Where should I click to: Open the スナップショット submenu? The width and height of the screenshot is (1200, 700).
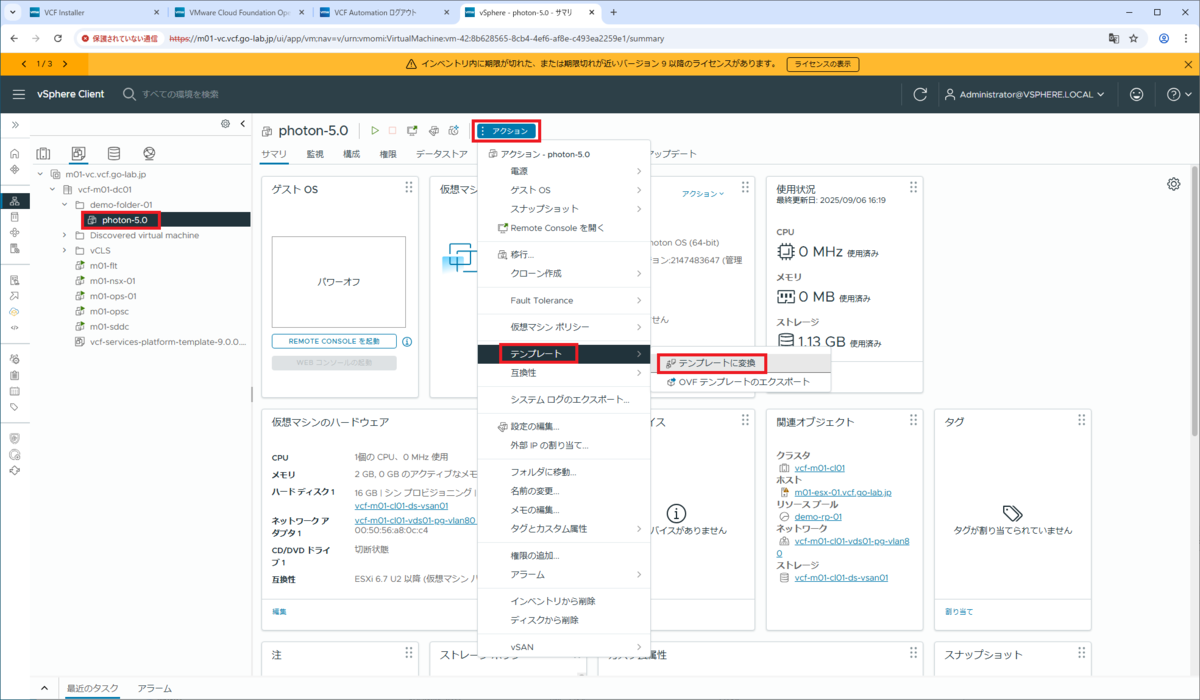565,209
